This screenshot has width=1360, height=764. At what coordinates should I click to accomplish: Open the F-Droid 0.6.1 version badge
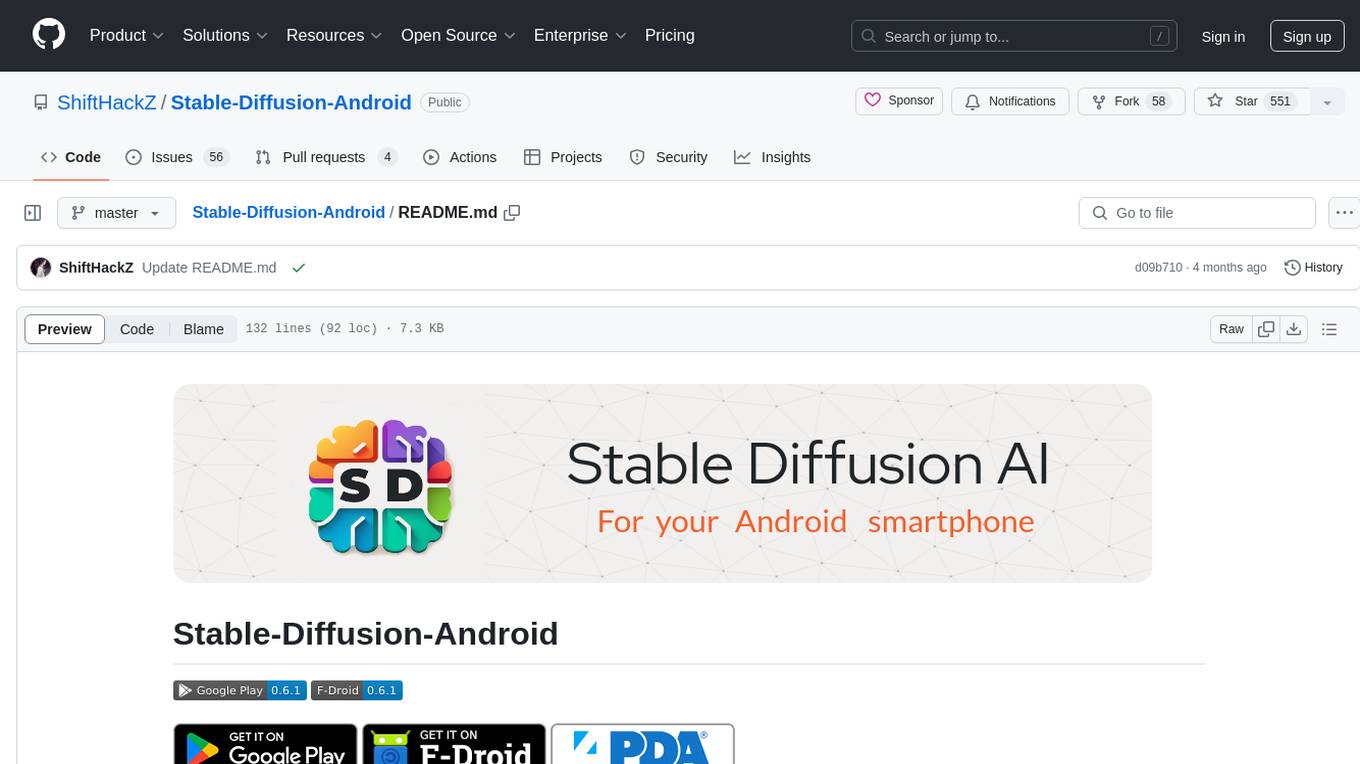[357, 690]
